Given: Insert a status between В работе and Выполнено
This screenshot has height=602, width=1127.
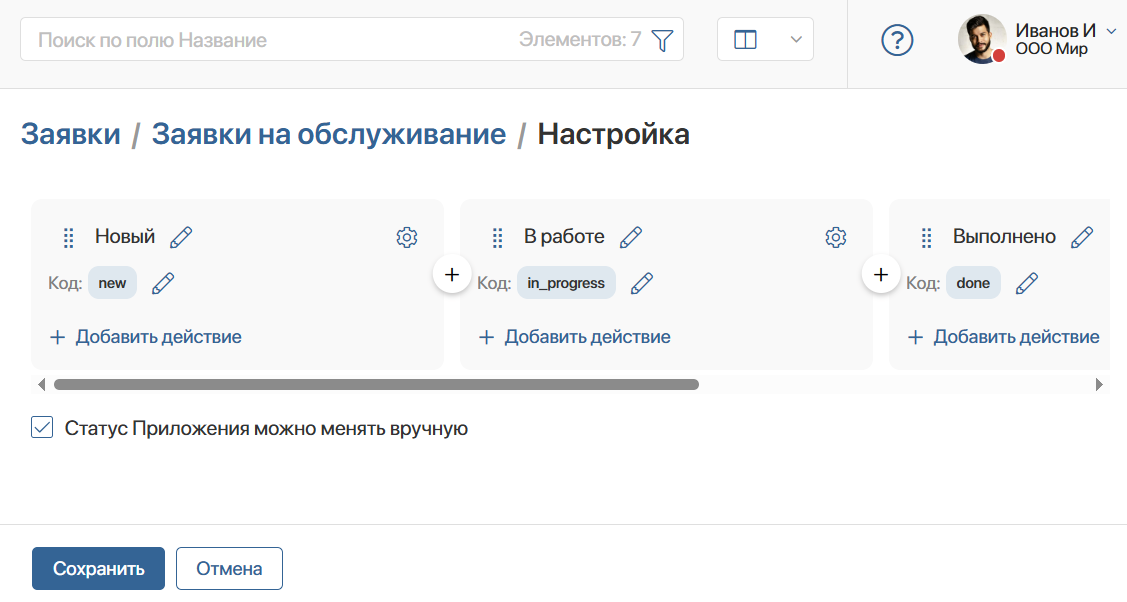Looking at the screenshot, I should [x=881, y=274].
